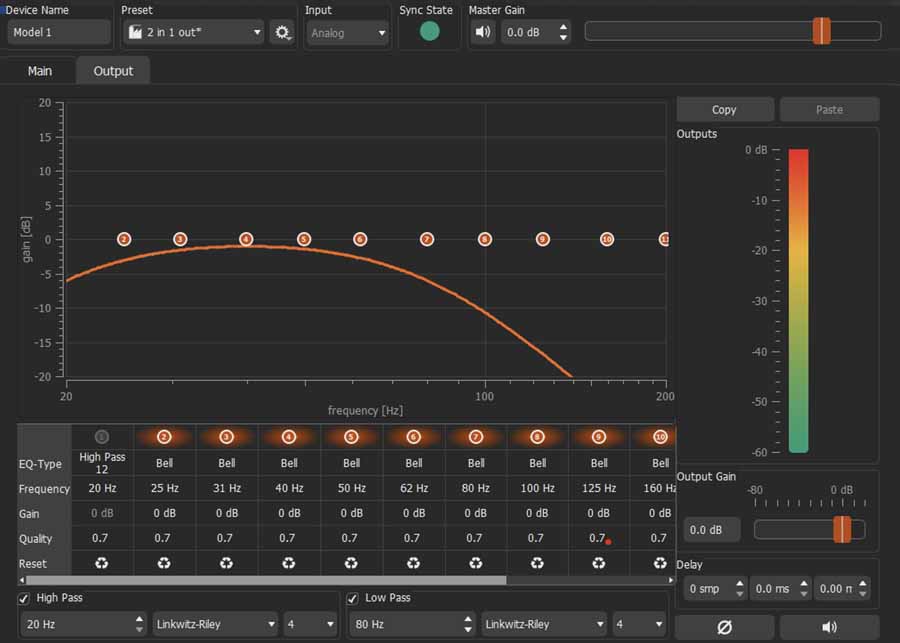The width and height of the screenshot is (900, 643).
Task: Click the phase invert icon button
Action: [724, 627]
